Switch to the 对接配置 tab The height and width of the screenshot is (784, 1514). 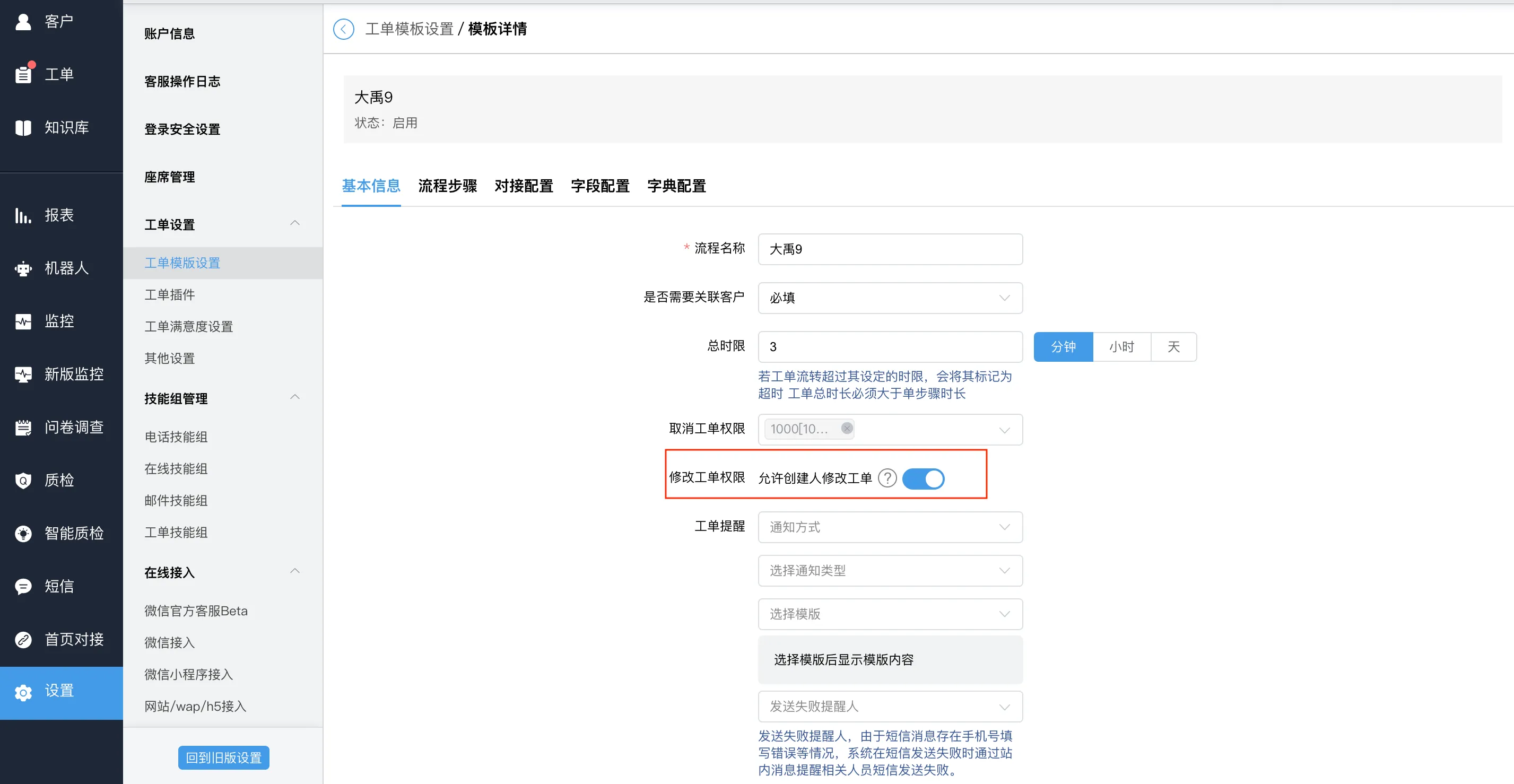pyautogui.click(x=524, y=186)
